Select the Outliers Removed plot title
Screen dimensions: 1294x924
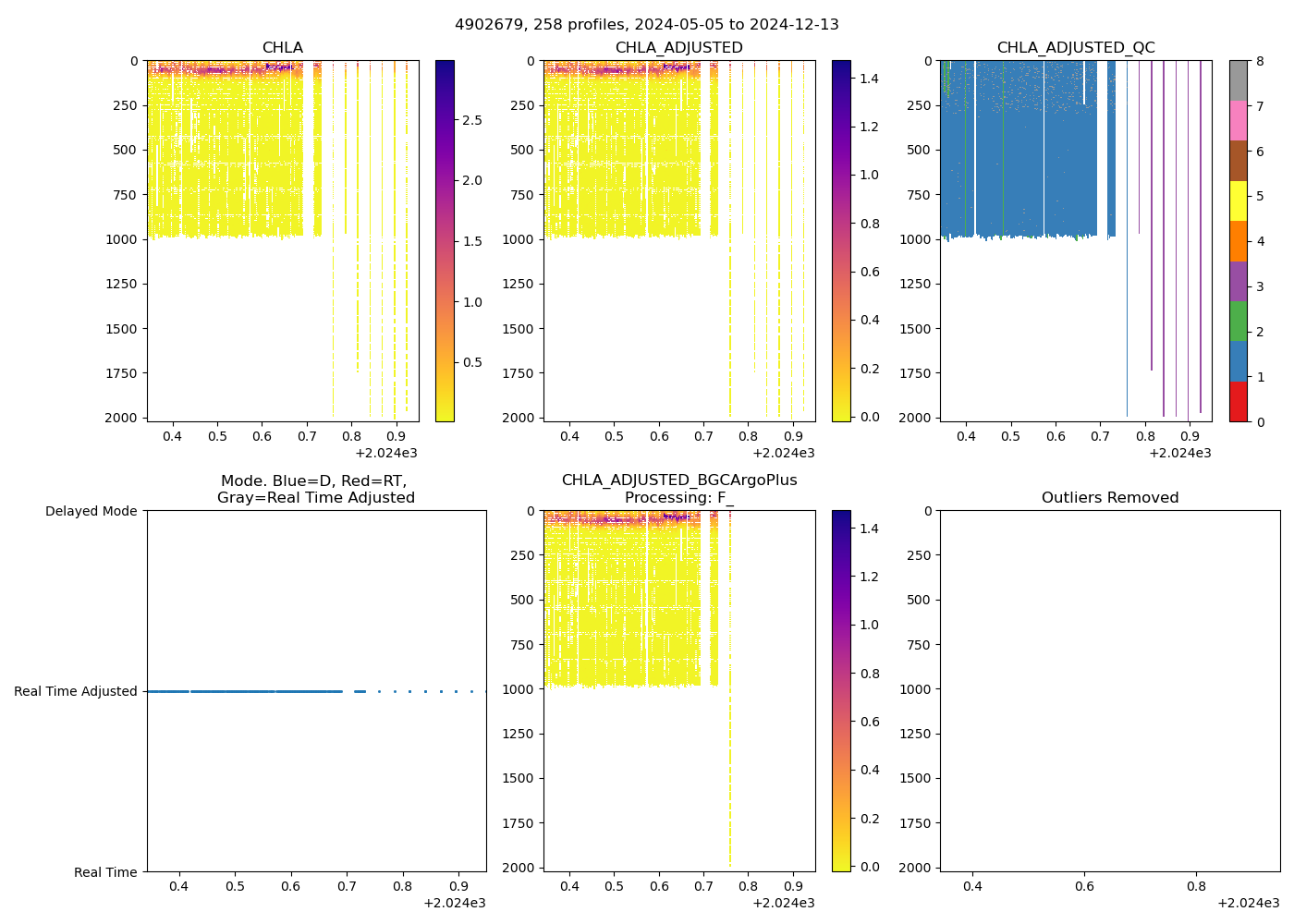tap(1109, 498)
